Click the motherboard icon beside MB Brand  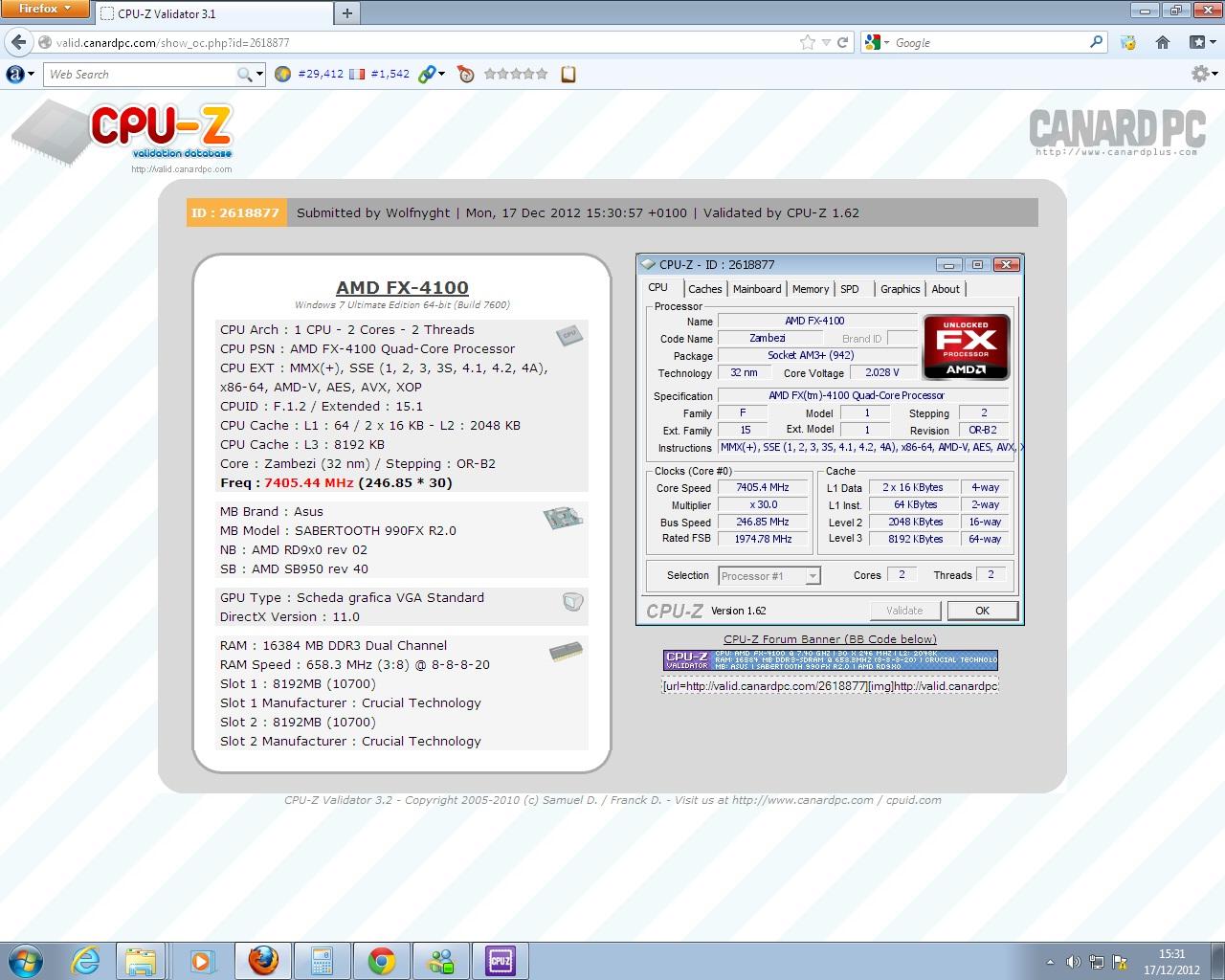point(563,518)
